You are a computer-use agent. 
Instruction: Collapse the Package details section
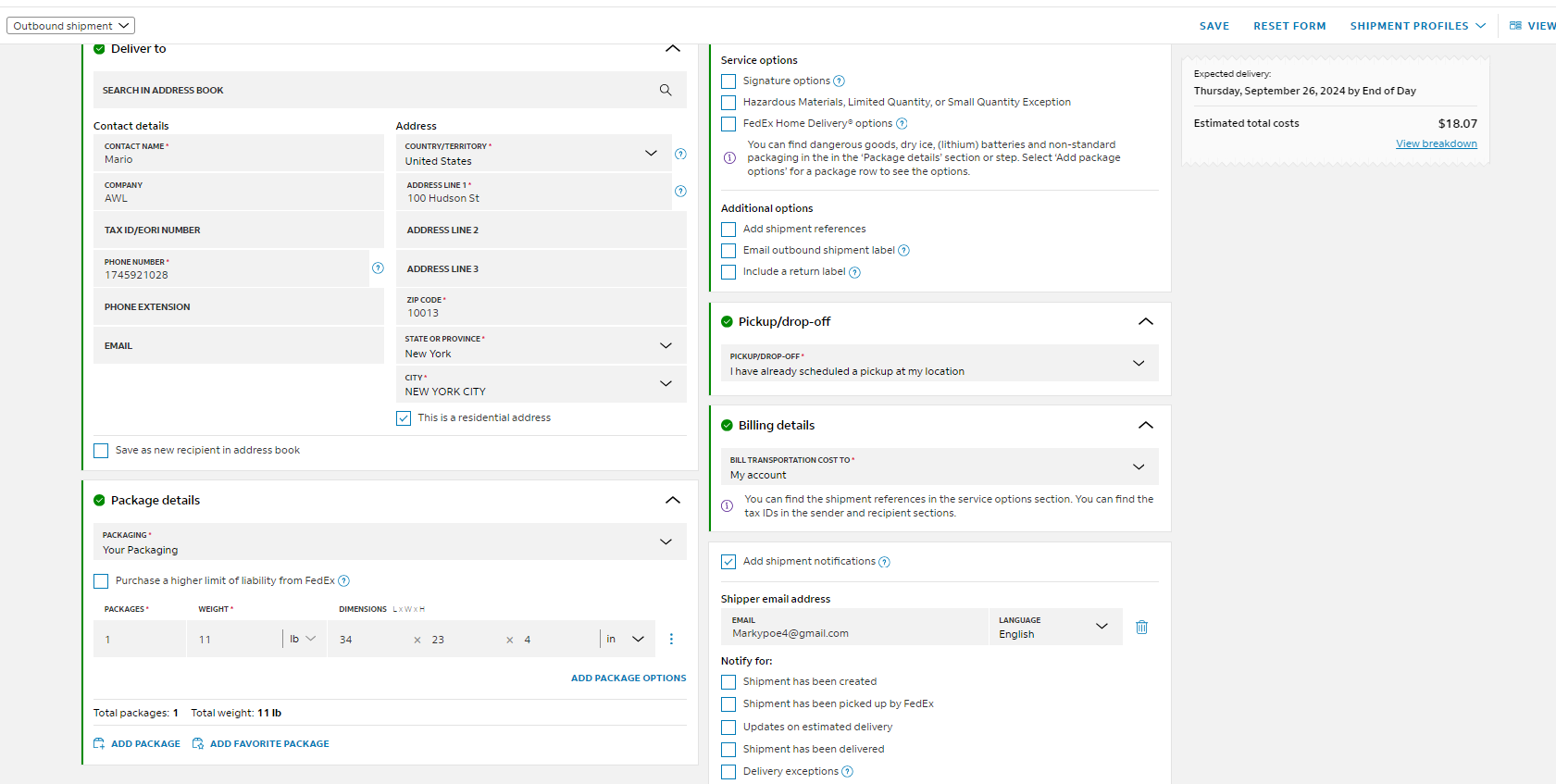pos(673,500)
